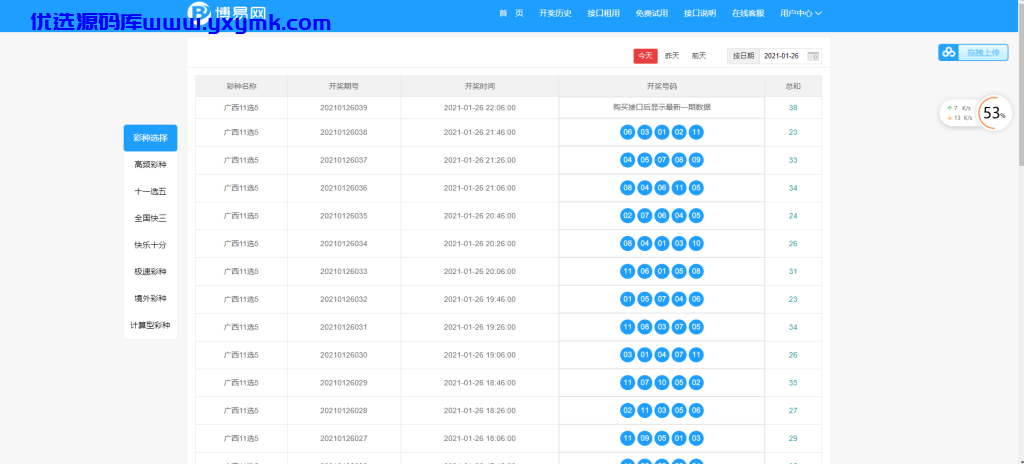Show results for 前天
Screen dimensions: 1024x464
coord(699,56)
